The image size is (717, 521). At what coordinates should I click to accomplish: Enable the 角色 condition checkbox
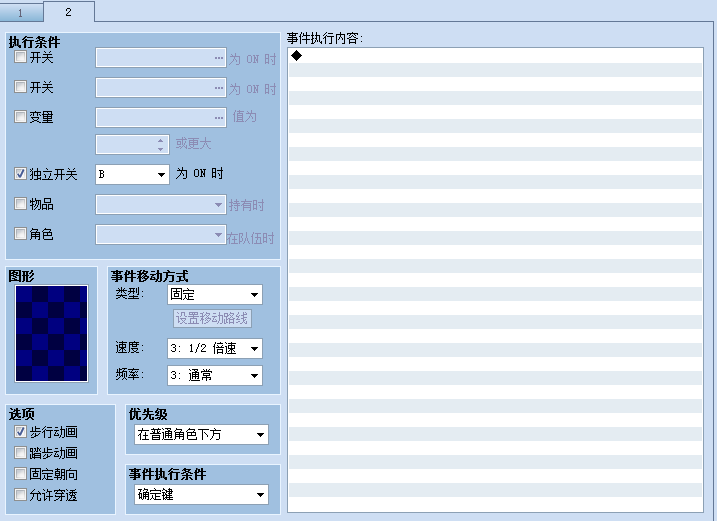click(20, 234)
